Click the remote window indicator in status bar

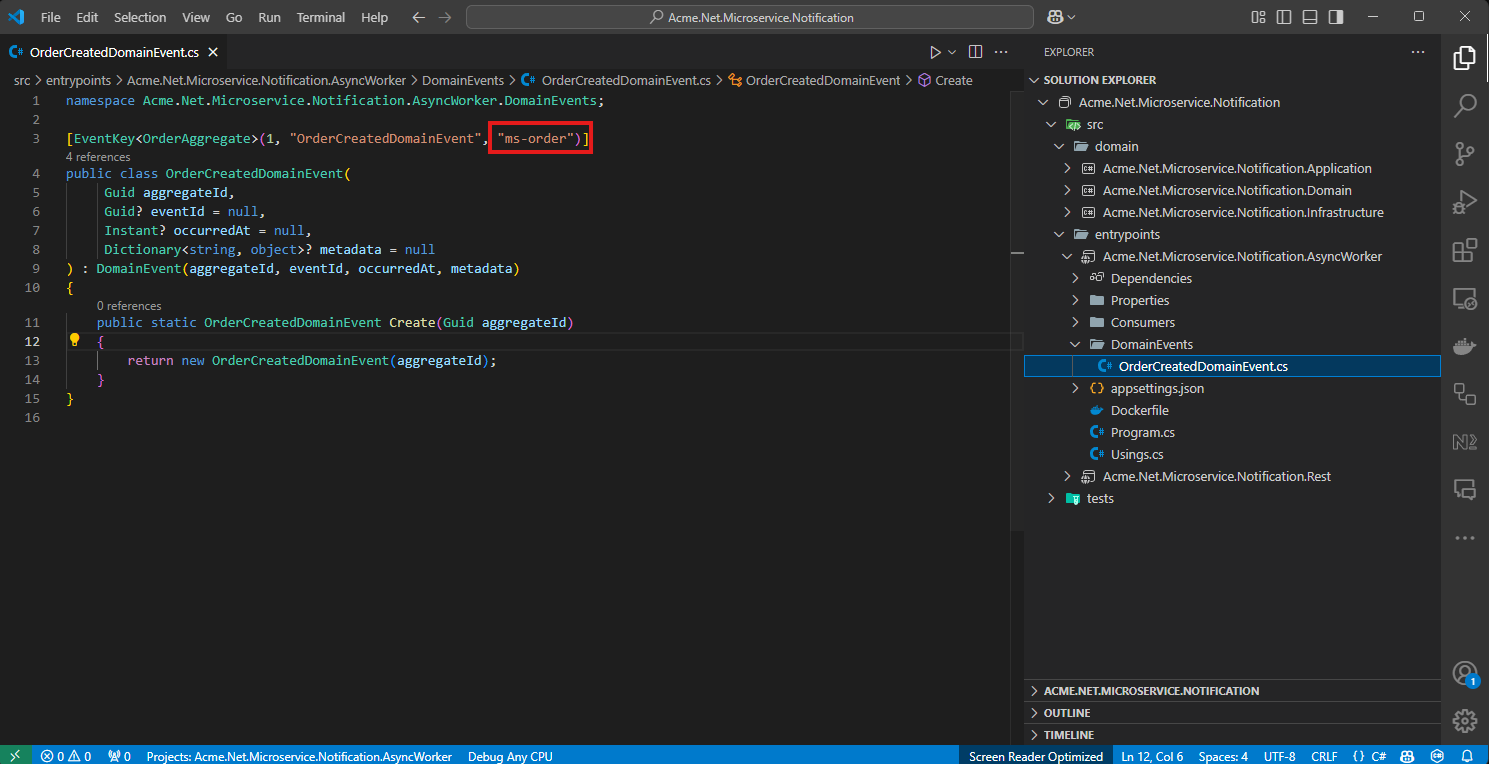coord(14,756)
